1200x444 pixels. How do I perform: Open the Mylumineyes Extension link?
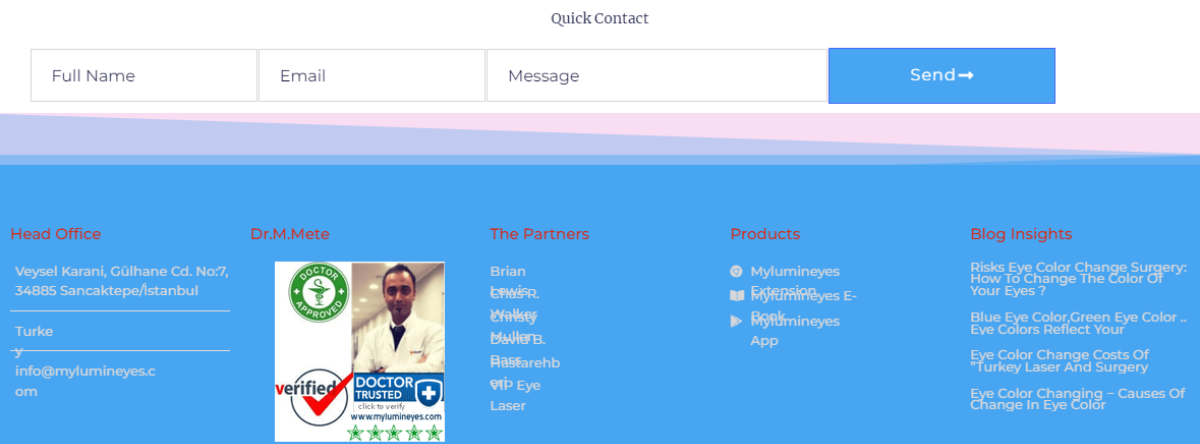[795, 281]
